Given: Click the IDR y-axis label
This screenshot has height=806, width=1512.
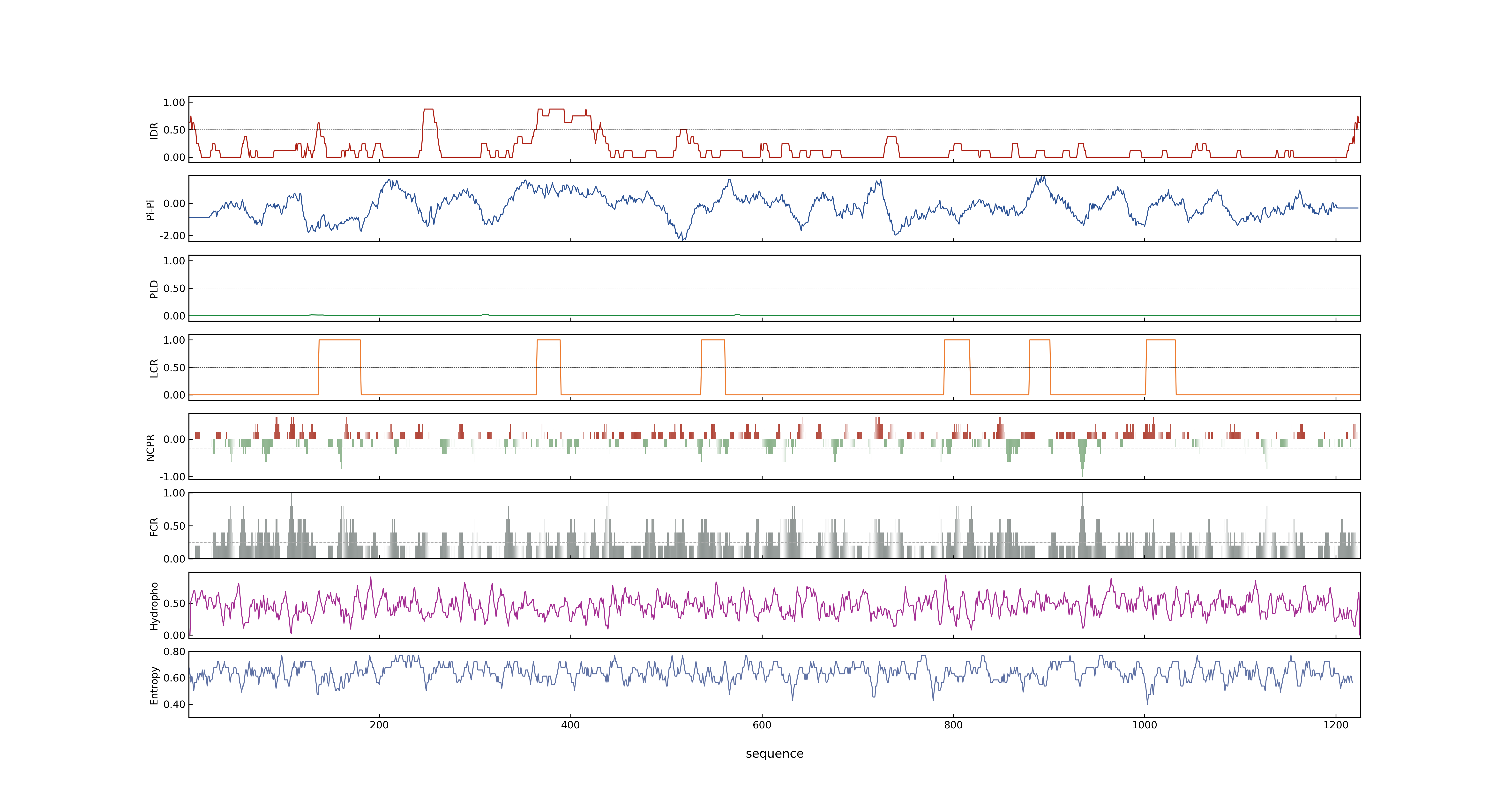Looking at the screenshot, I should pos(154,130).
